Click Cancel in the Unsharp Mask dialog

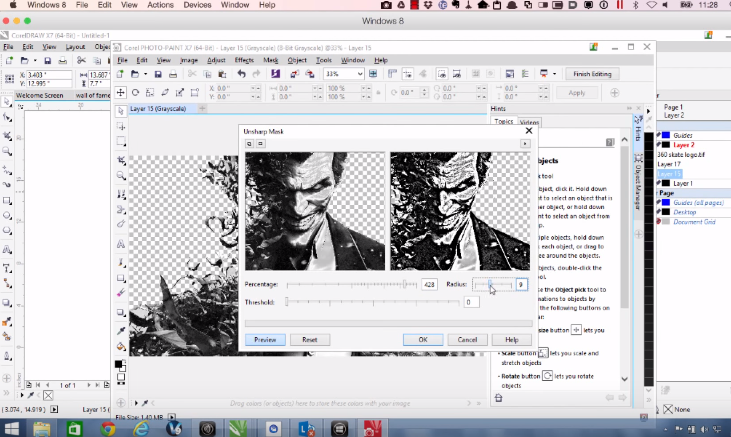467,340
